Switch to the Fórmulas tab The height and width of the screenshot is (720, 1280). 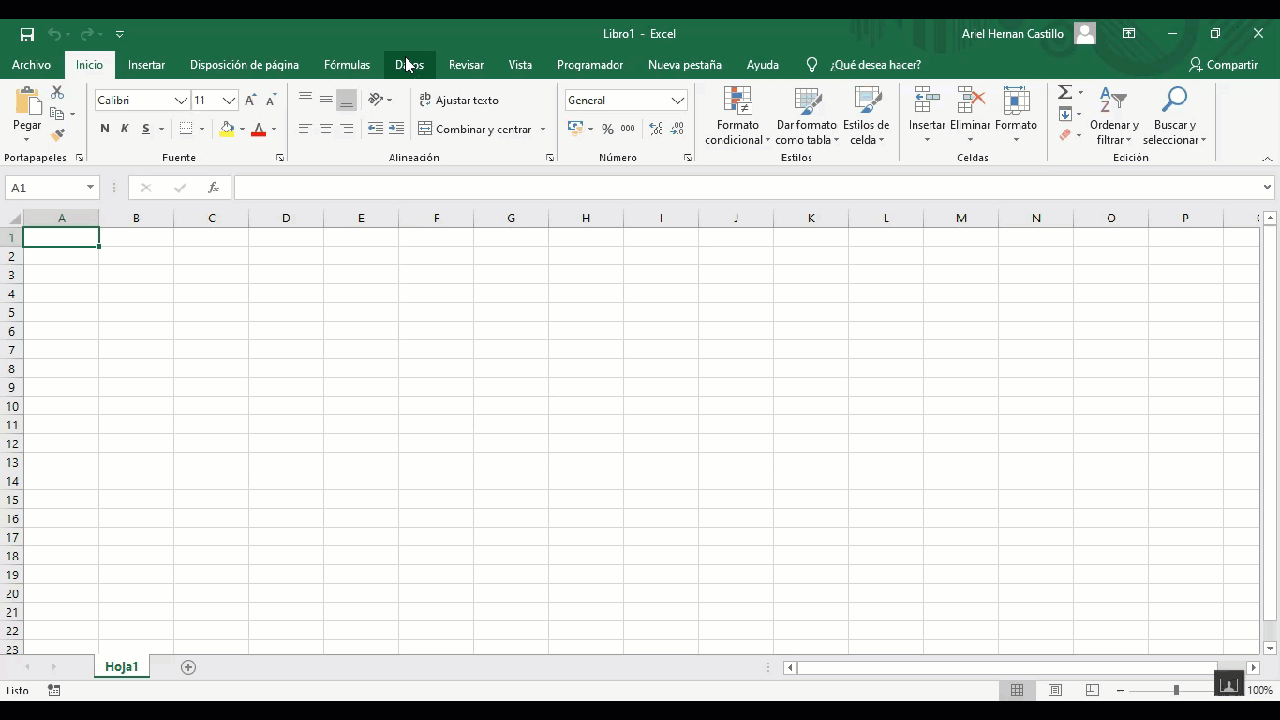(347, 65)
